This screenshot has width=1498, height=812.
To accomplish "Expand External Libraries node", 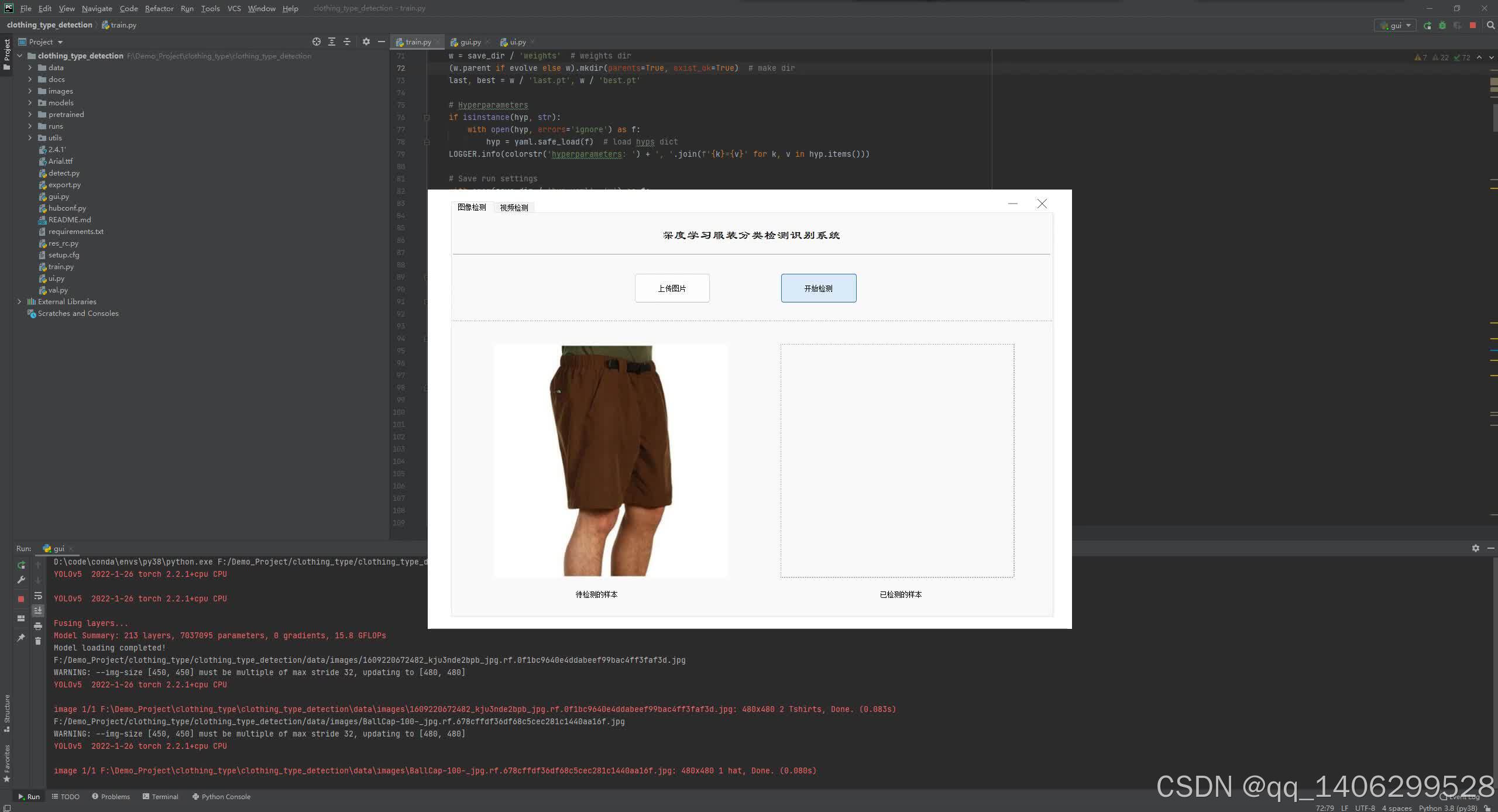I will tap(19, 302).
